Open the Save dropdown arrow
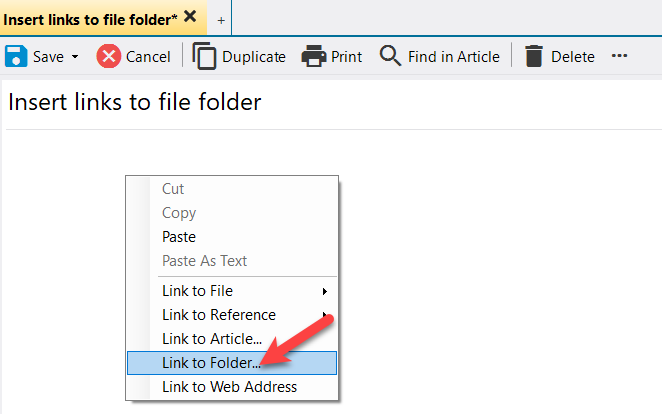The image size is (662, 414). 75,57
